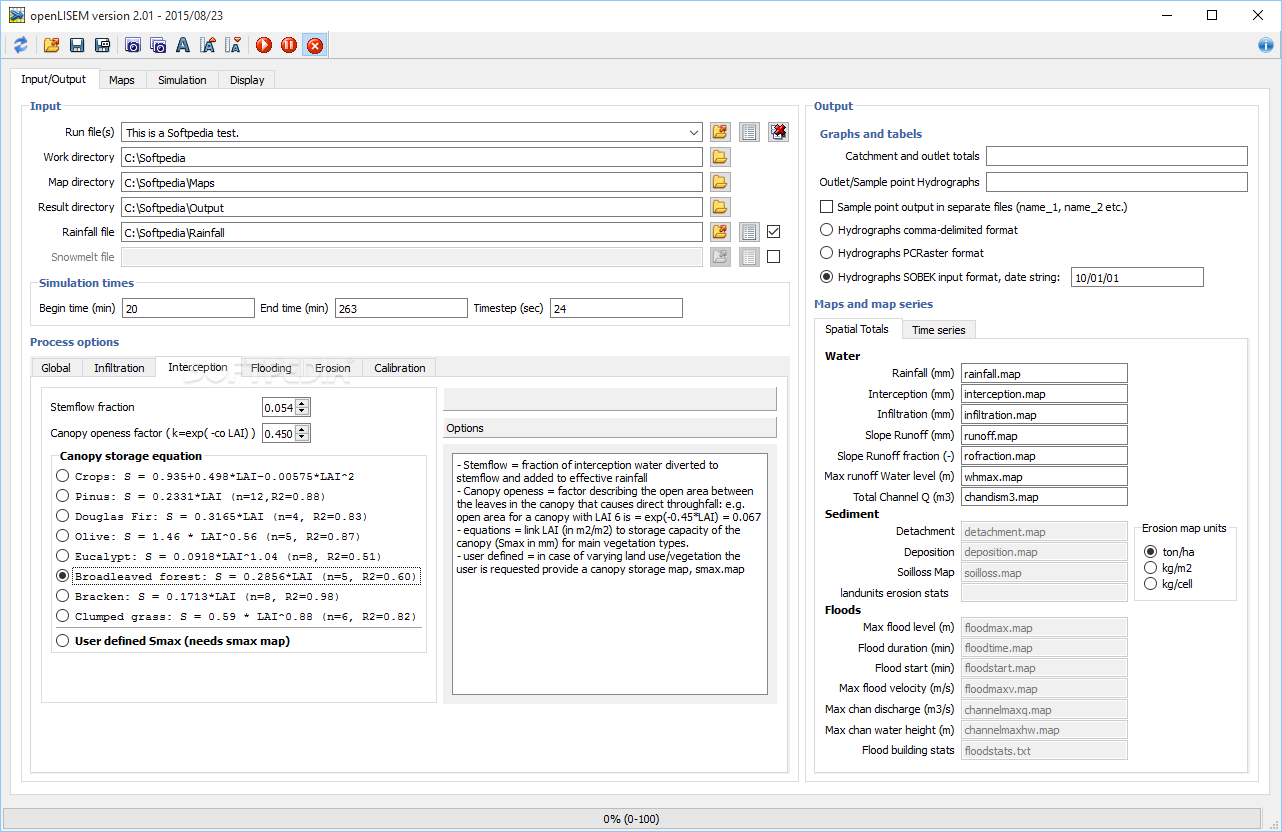Browse for Work directory folder
This screenshot has width=1282, height=832.
coord(720,157)
